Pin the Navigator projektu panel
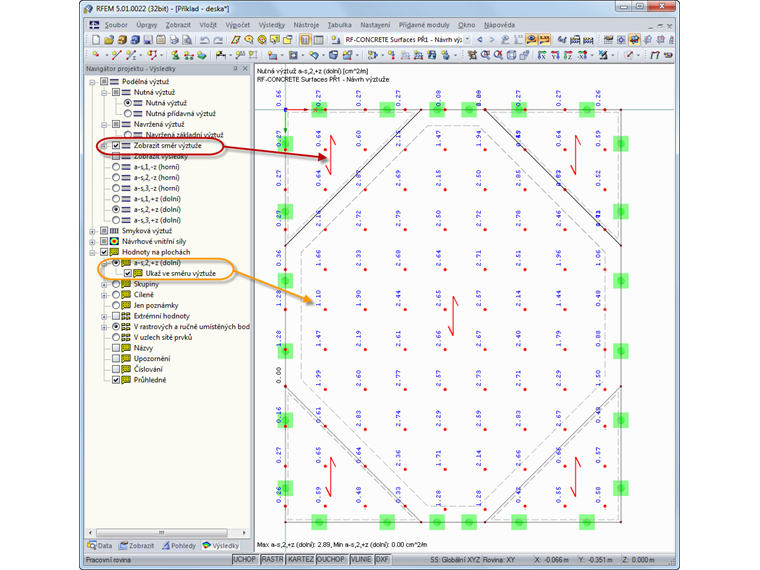Image resolution: width=760 pixels, height=570 pixels. click(235, 68)
